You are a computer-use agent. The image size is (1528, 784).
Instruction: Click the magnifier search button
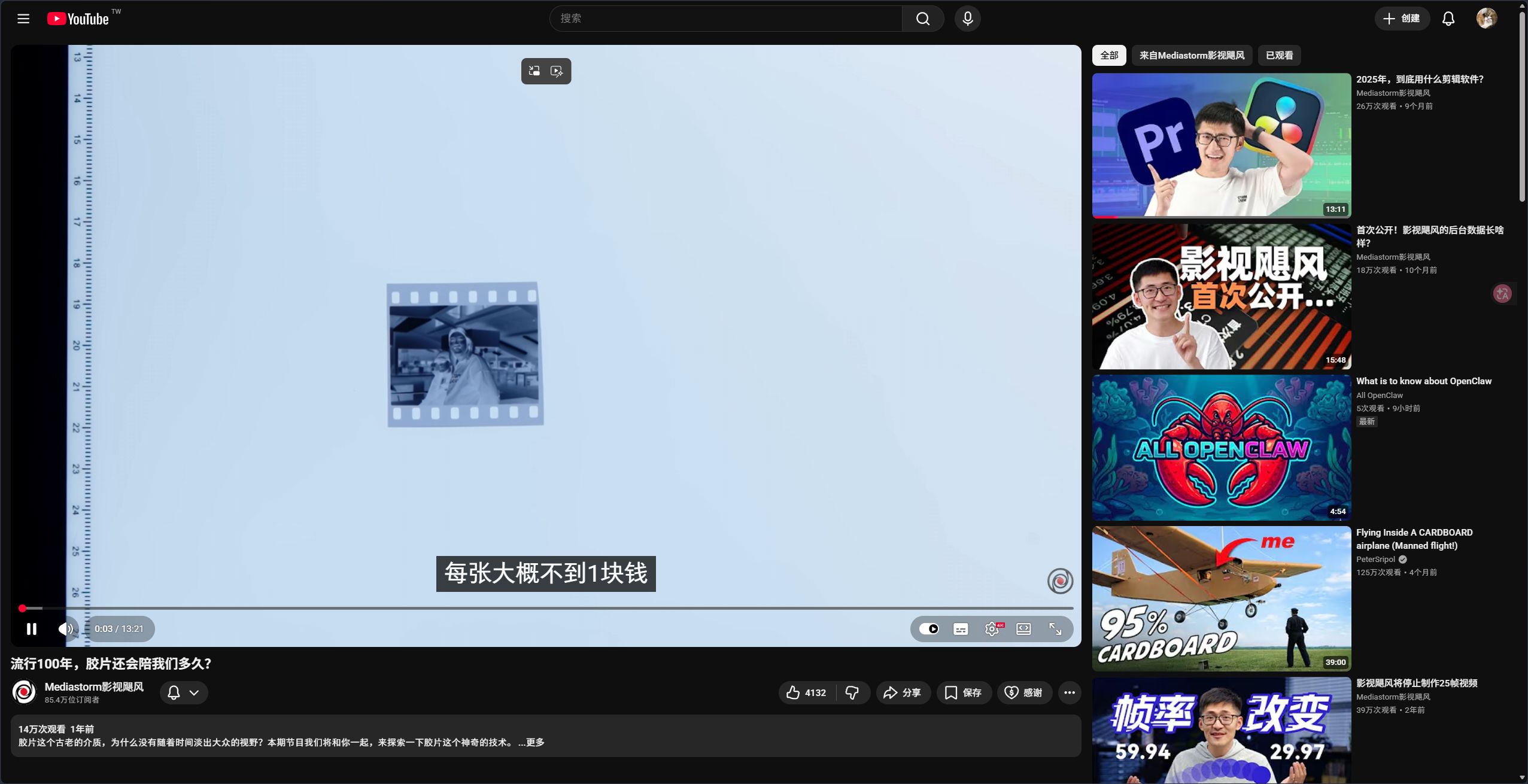[x=923, y=19]
